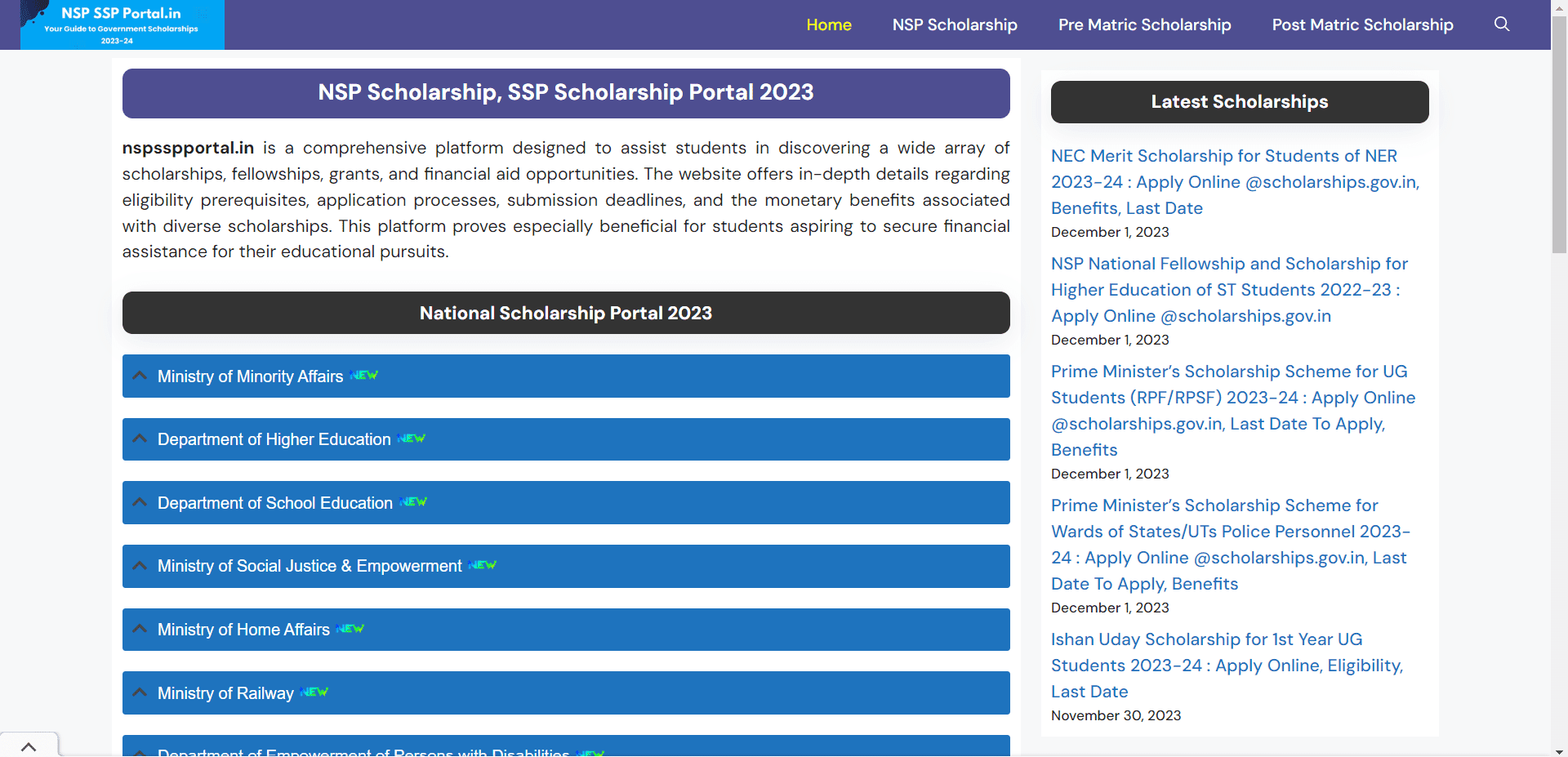Open the search magnifier icon in header

coord(1502,24)
